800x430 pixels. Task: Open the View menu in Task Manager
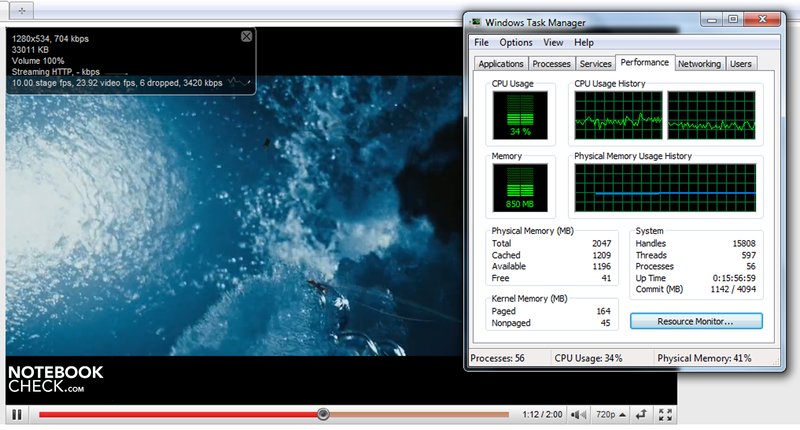[x=553, y=42]
